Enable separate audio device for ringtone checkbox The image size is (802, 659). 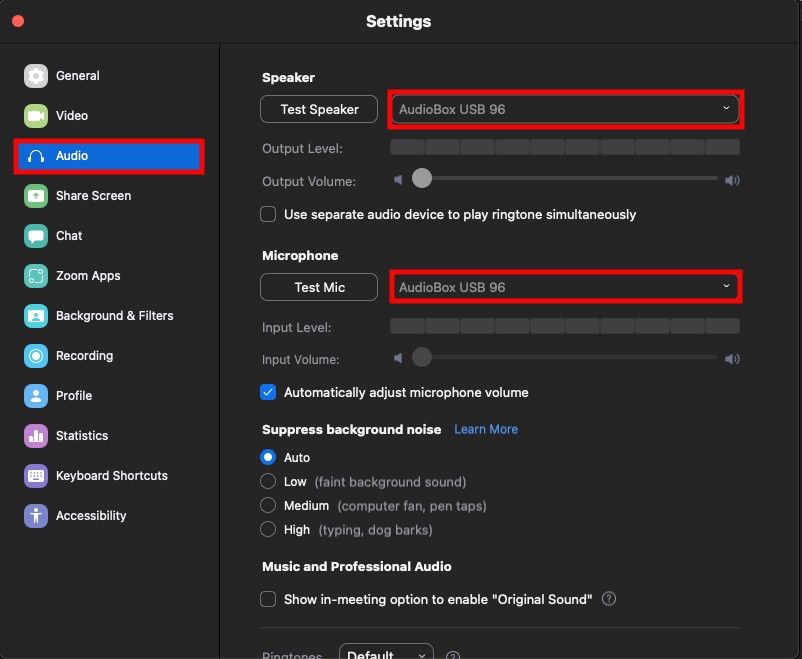(268, 214)
